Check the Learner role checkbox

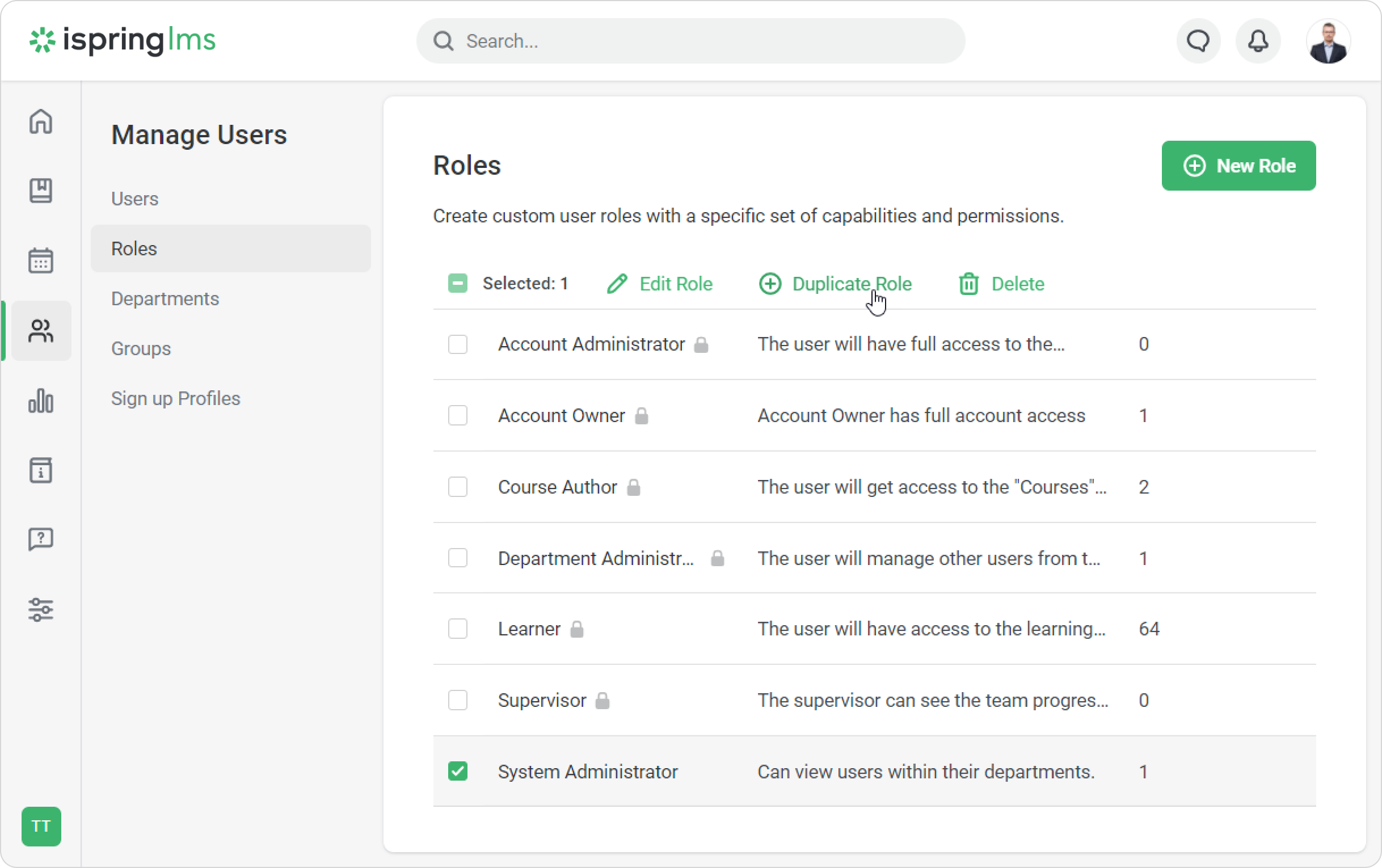[457, 629]
